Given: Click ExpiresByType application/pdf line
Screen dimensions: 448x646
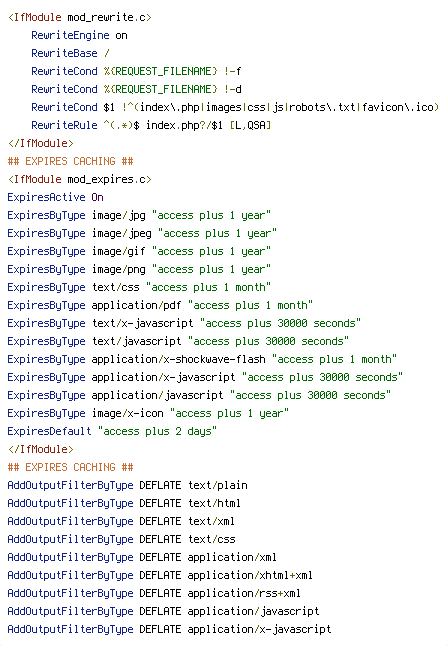Looking at the screenshot, I should [x=160, y=305].
